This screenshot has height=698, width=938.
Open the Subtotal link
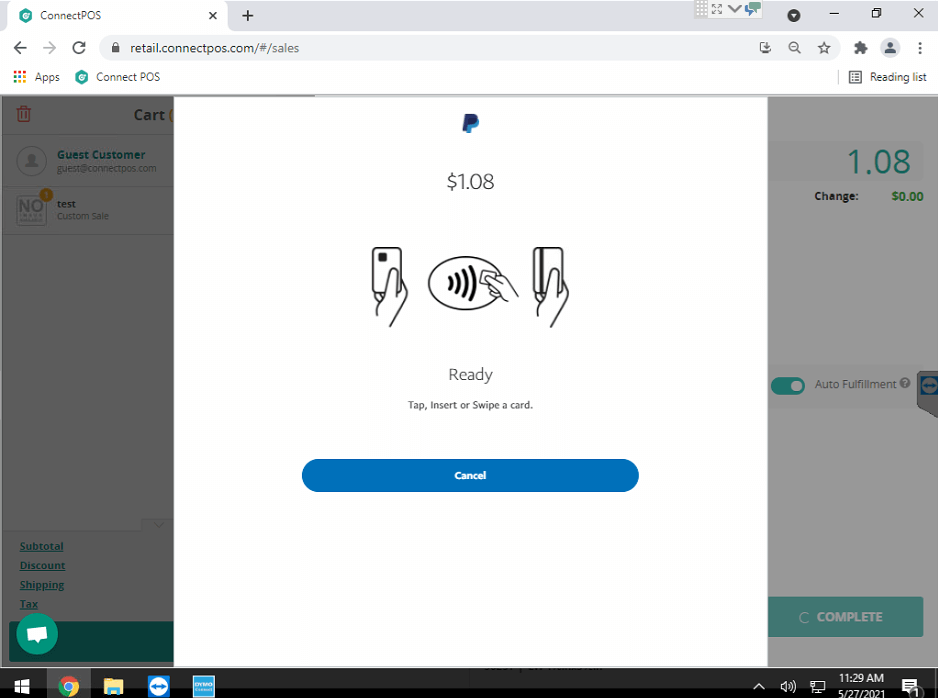point(41,546)
